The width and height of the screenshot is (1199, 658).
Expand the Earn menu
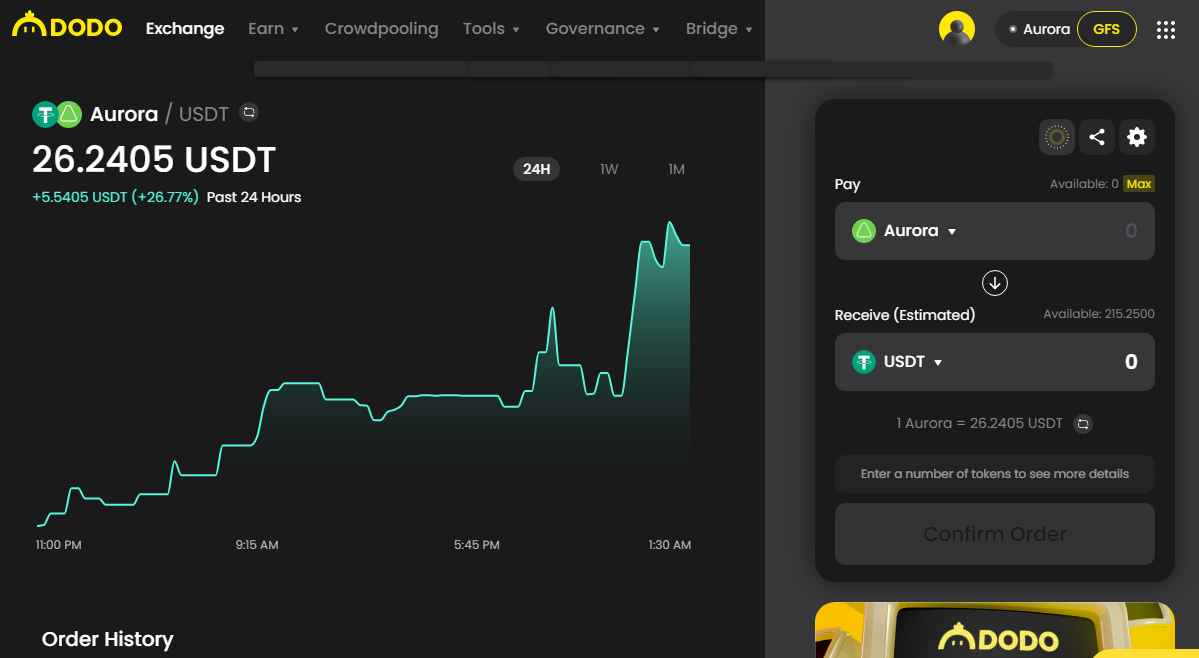(273, 29)
